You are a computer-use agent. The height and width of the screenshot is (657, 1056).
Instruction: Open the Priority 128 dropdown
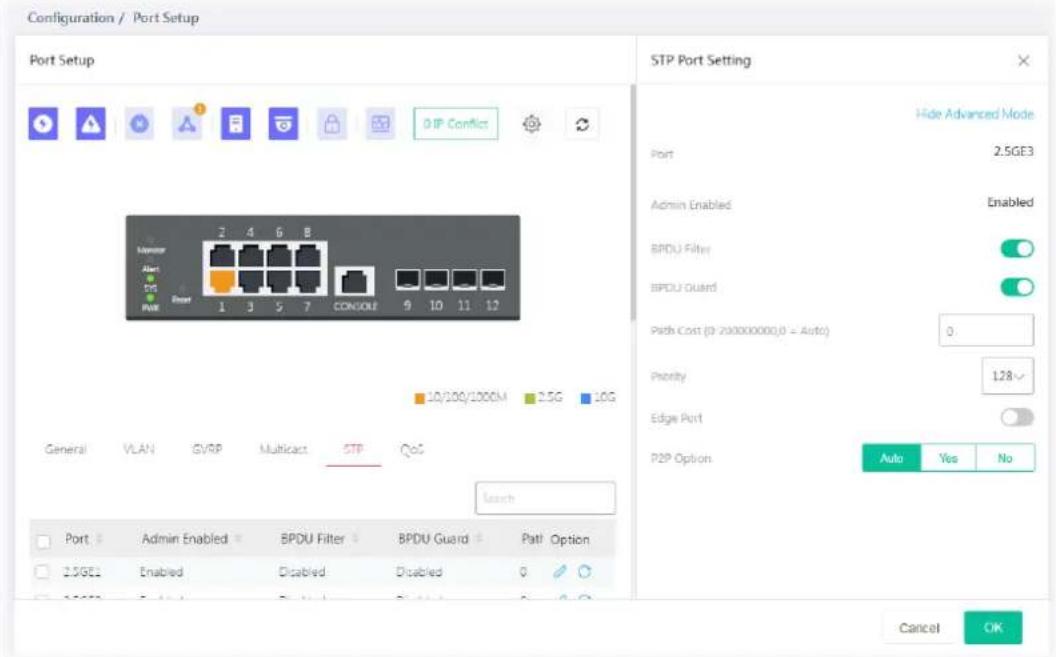[1008, 376]
